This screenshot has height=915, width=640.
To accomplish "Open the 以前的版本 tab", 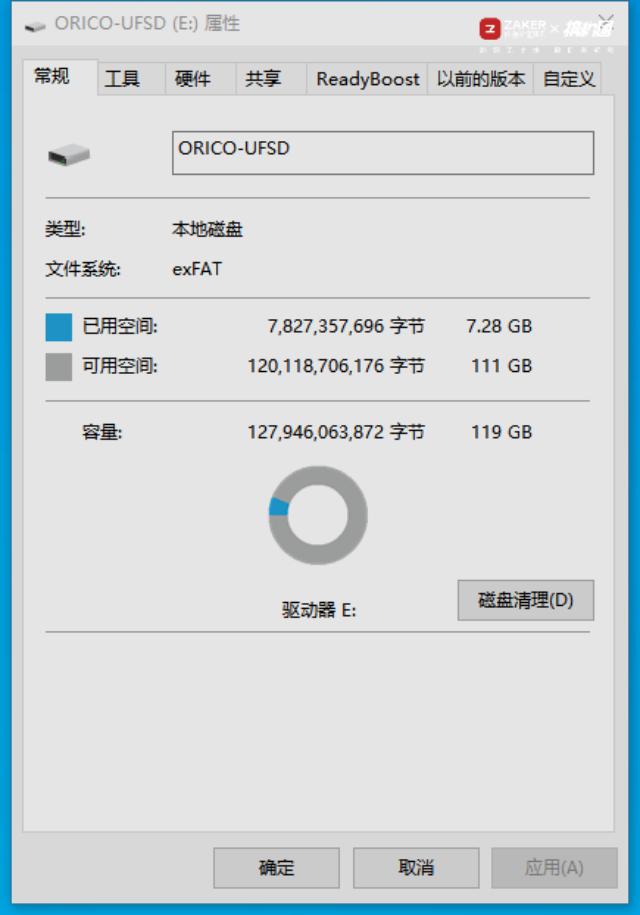I will (481, 79).
